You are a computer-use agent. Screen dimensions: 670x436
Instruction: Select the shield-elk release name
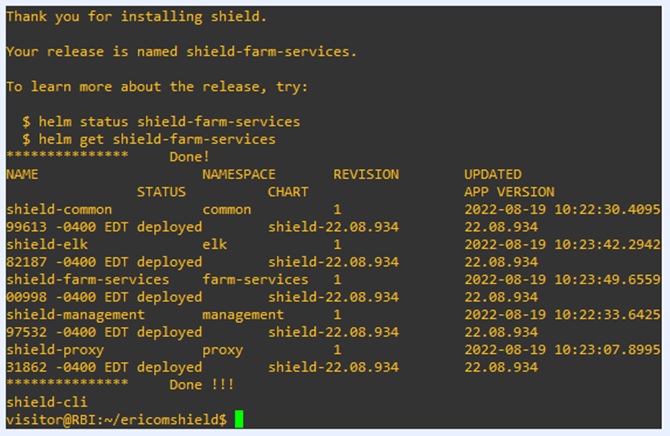(47, 245)
